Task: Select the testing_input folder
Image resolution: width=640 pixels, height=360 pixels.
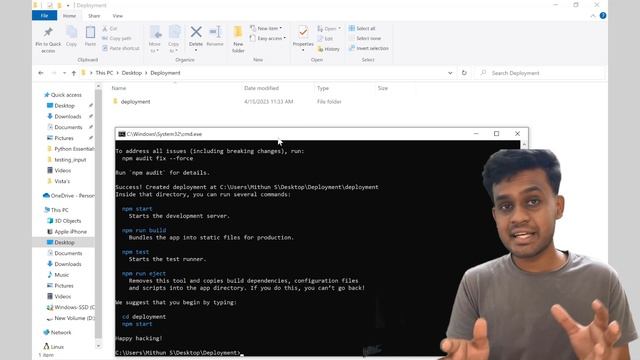Action: pyautogui.click(x=67, y=160)
